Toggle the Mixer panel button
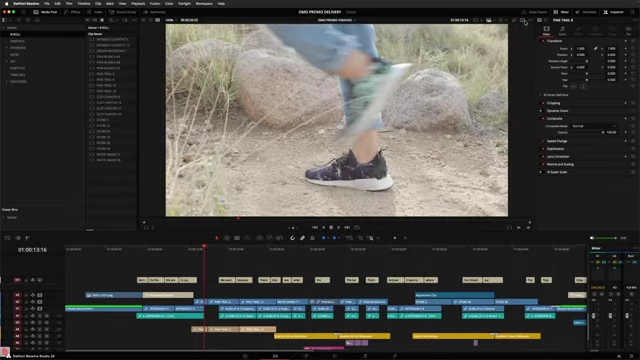 [x=562, y=12]
